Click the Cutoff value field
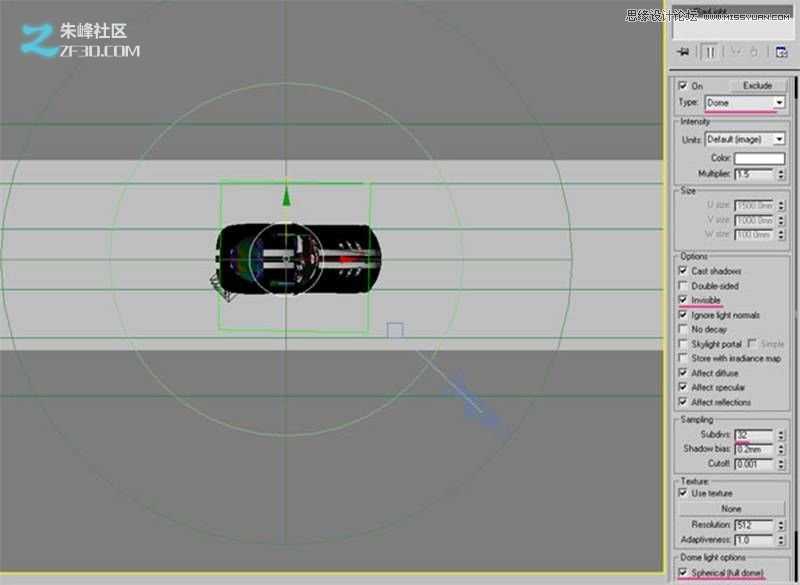Image resolution: width=800 pixels, height=585 pixels. click(755, 464)
